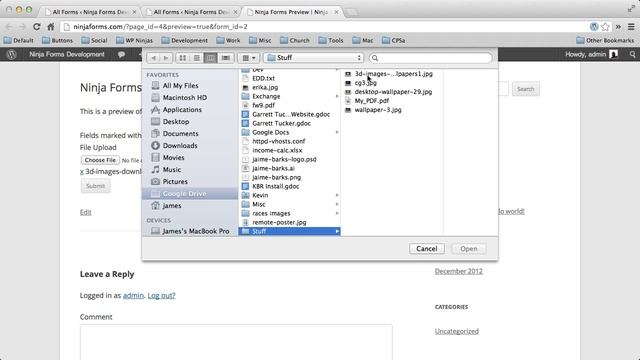Switch file dialog to list view
The height and width of the screenshot is (360, 640).
tap(196, 58)
